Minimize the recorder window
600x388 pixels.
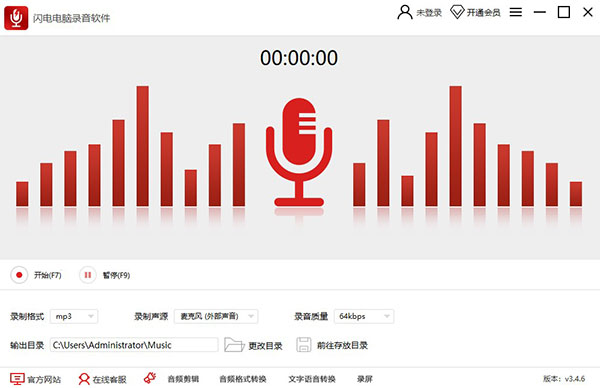click(x=540, y=12)
